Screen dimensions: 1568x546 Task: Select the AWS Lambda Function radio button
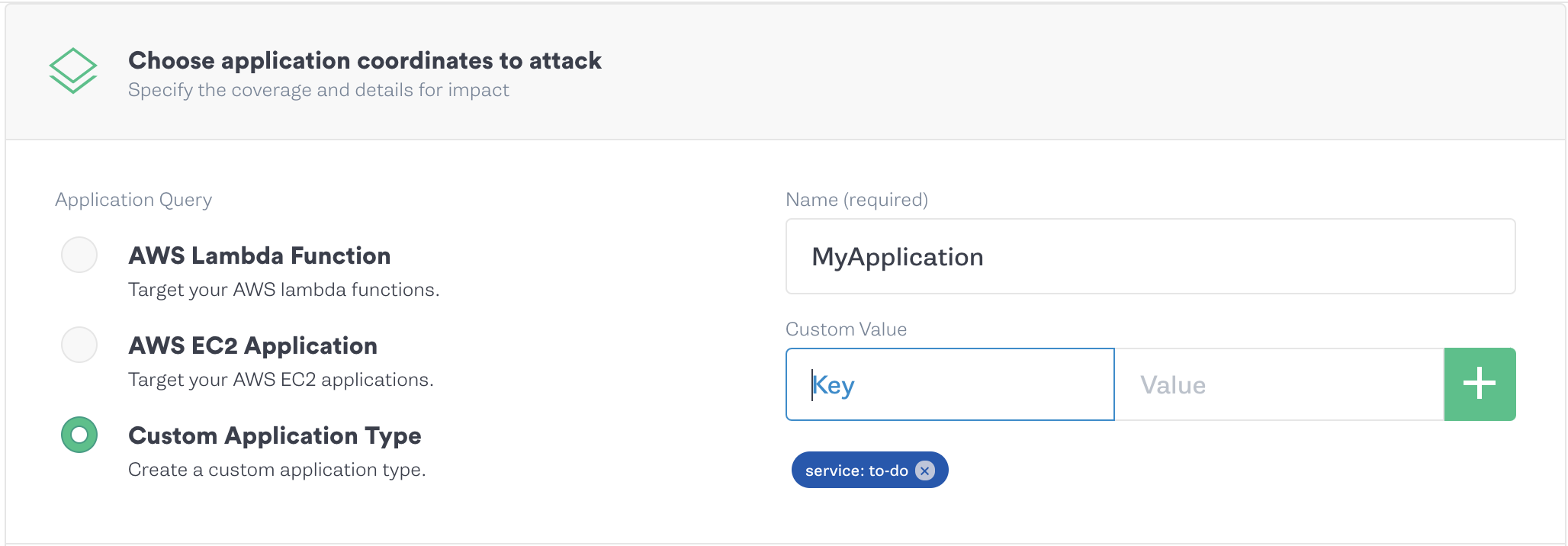(x=79, y=255)
